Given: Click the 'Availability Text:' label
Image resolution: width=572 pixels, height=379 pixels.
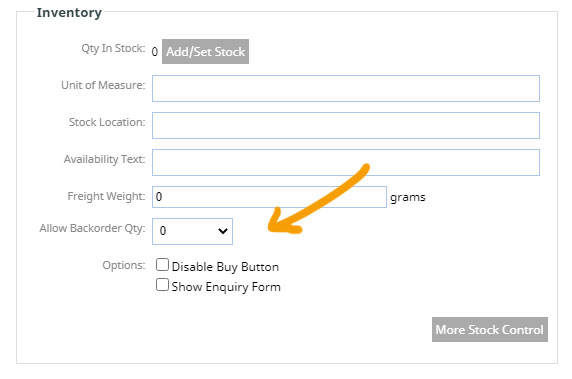Looking at the screenshot, I should [104, 159].
